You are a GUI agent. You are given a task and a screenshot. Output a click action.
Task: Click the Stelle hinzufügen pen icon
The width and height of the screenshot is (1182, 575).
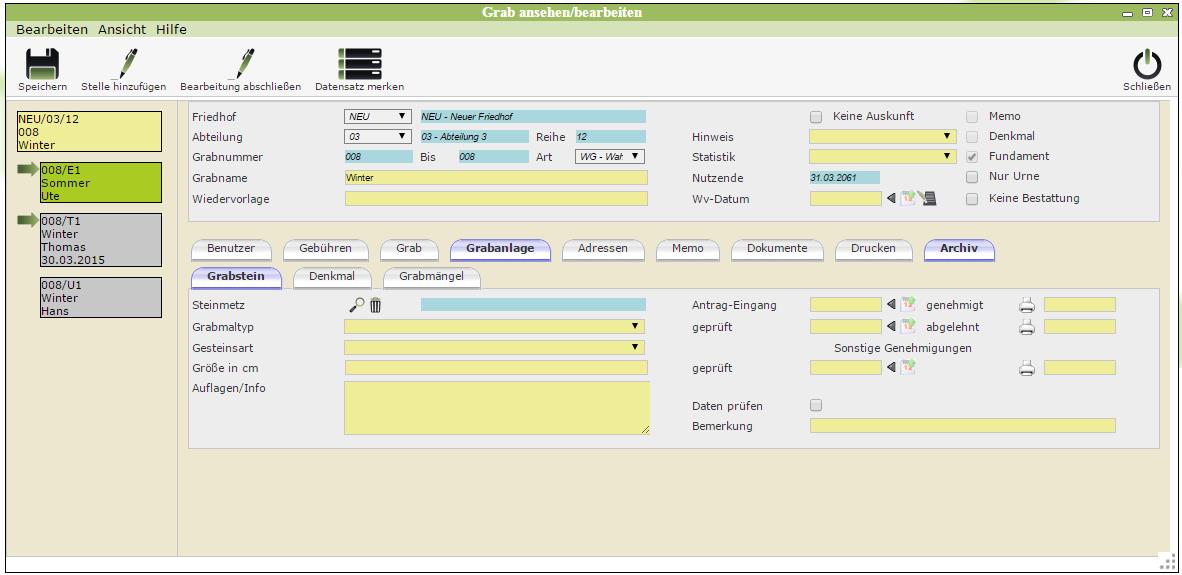pos(124,64)
